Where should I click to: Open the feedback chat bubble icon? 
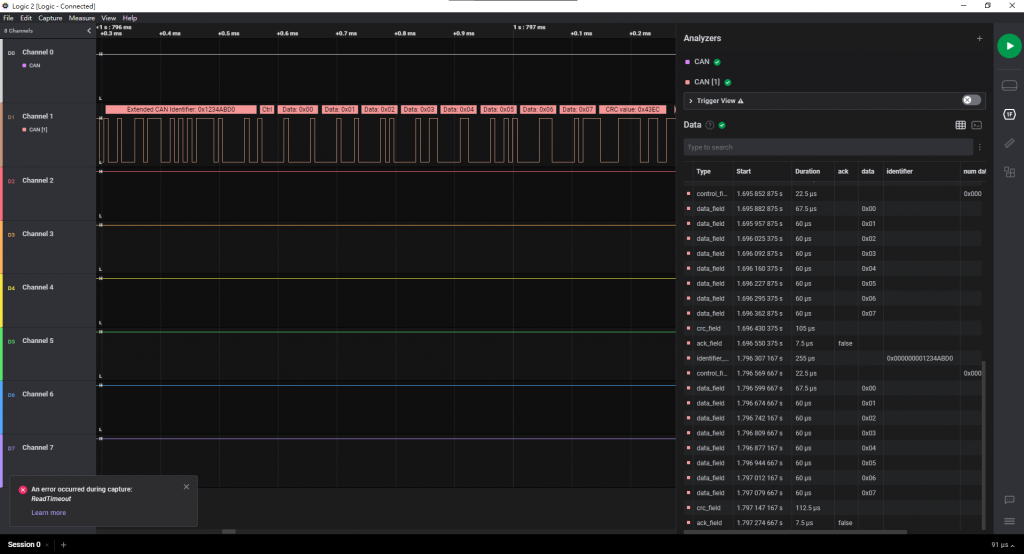(1009, 499)
